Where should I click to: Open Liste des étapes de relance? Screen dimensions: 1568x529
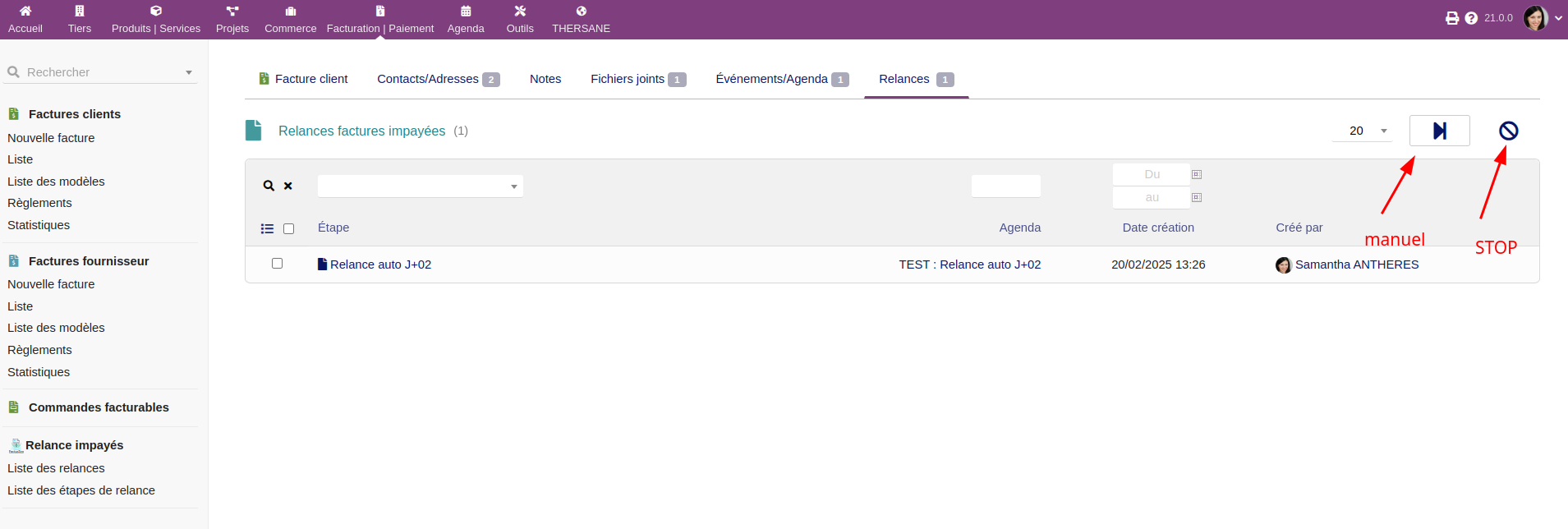pos(81,490)
